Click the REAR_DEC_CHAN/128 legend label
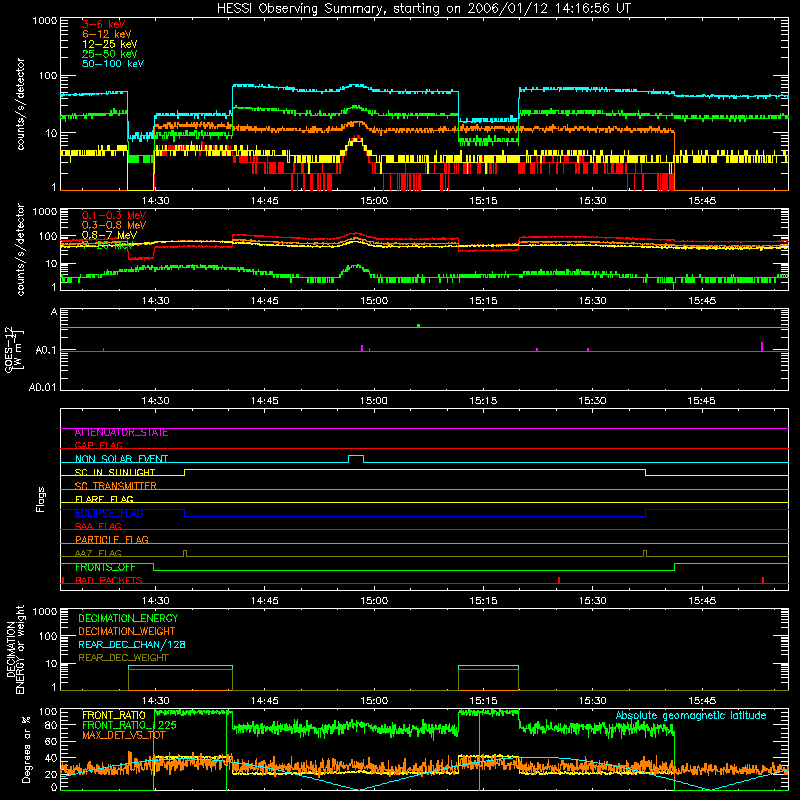This screenshot has height=800, width=800. point(131,645)
